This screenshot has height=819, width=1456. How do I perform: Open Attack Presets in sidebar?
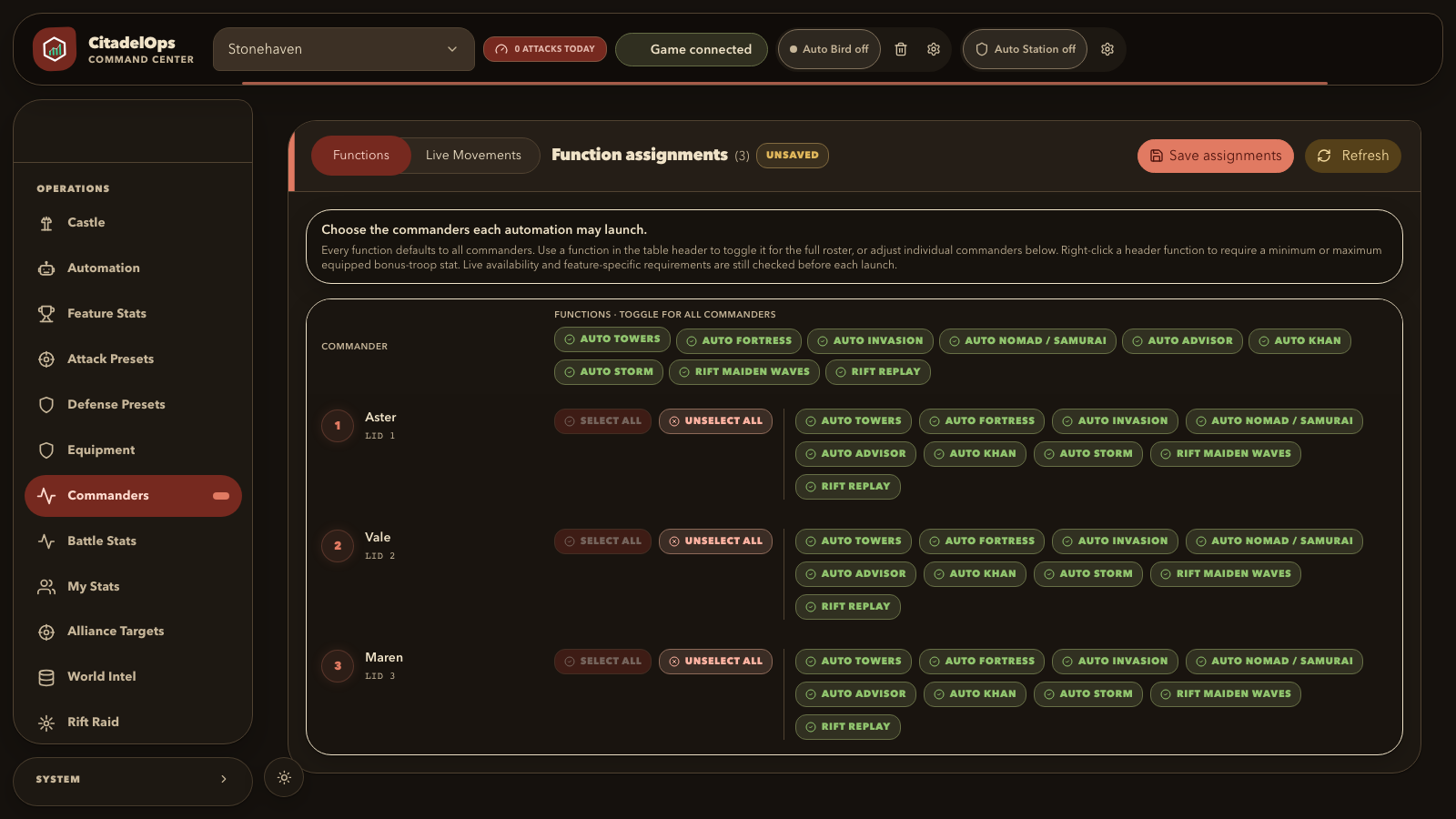[133, 359]
